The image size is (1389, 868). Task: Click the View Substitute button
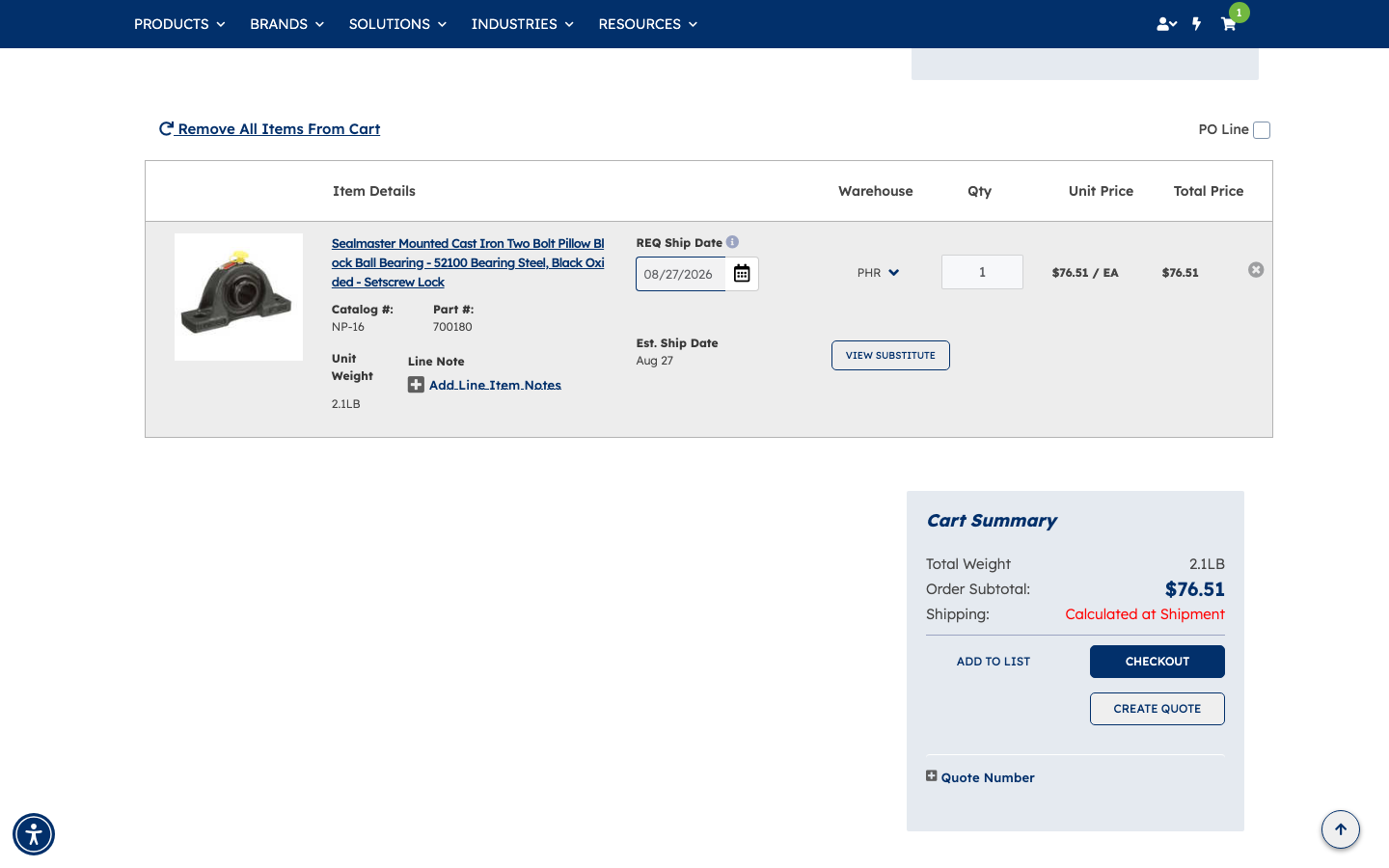(x=890, y=355)
